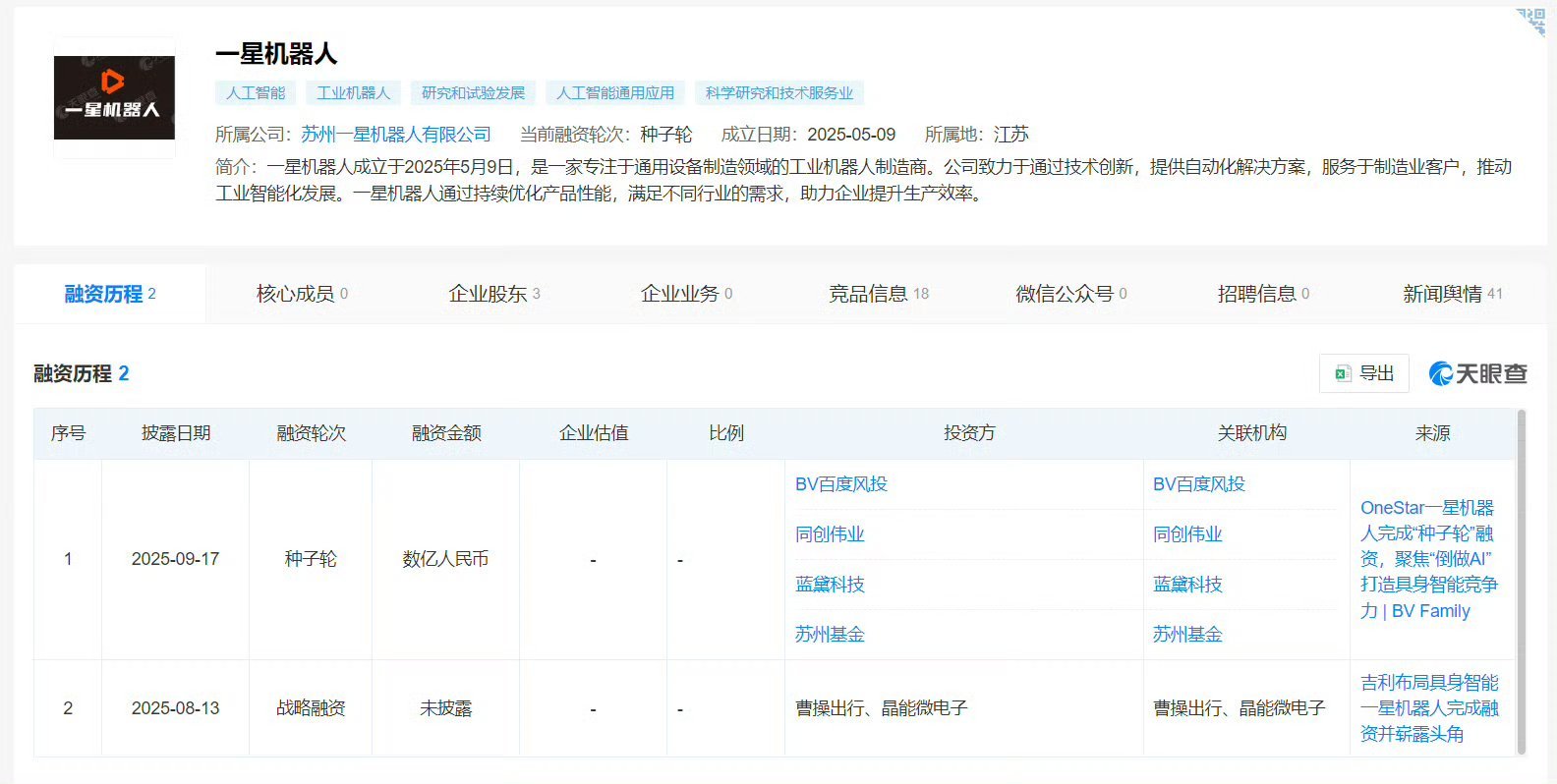Click 曹操出行、晶能微电子 in 投资方 column
Viewport: 1557px width, 784px height.
click(882, 708)
